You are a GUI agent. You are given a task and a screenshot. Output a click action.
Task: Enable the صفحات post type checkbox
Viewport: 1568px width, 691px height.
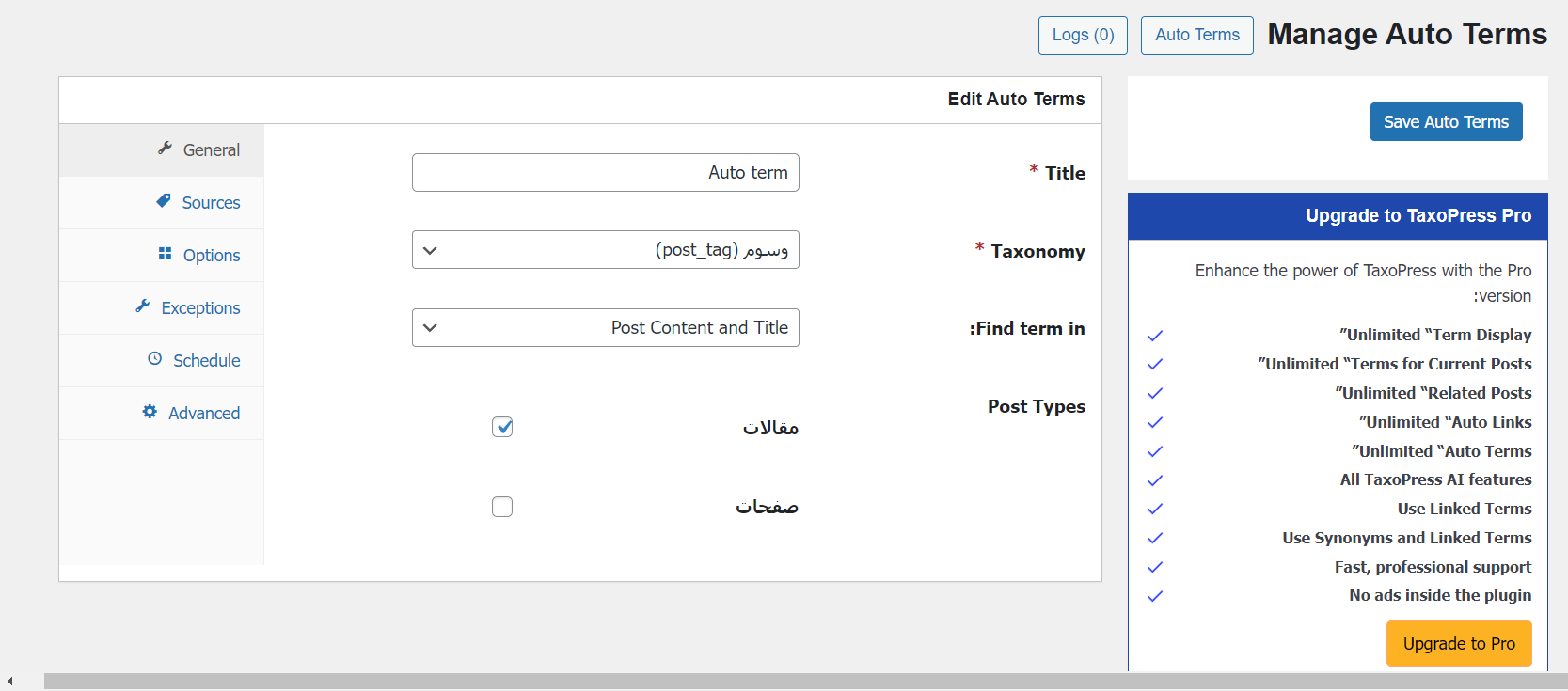[502, 507]
